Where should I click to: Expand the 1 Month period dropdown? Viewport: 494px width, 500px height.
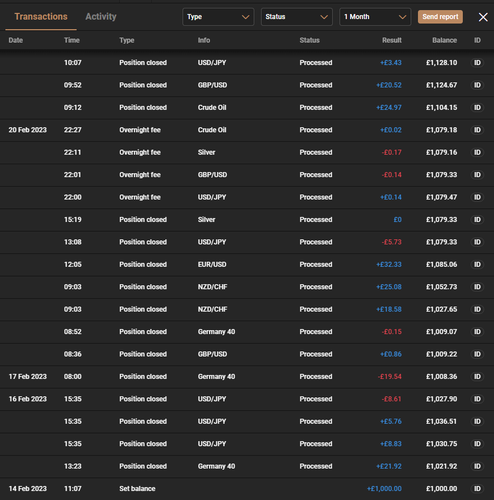point(375,17)
